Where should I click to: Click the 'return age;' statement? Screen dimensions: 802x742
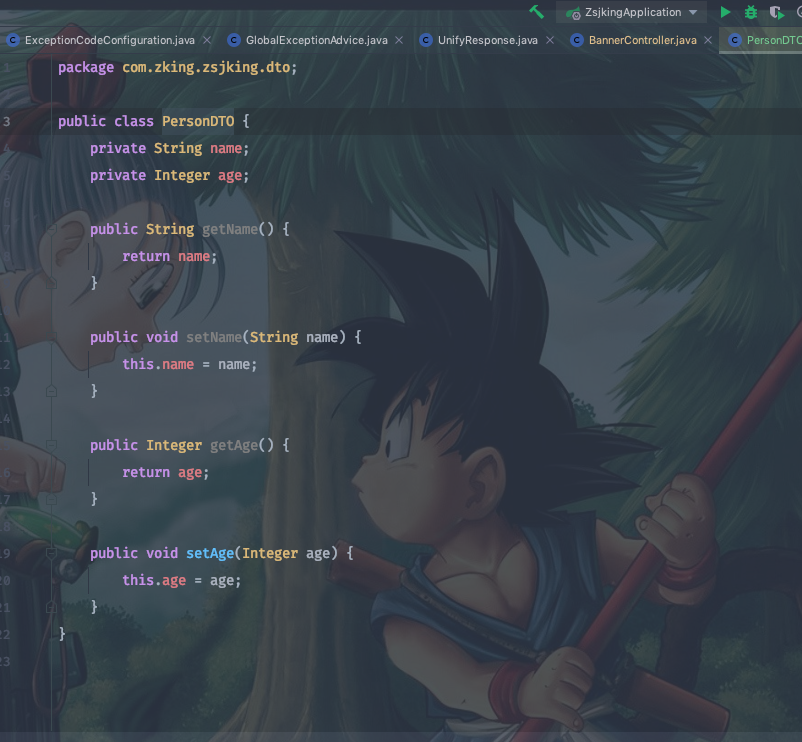tap(165, 472)
